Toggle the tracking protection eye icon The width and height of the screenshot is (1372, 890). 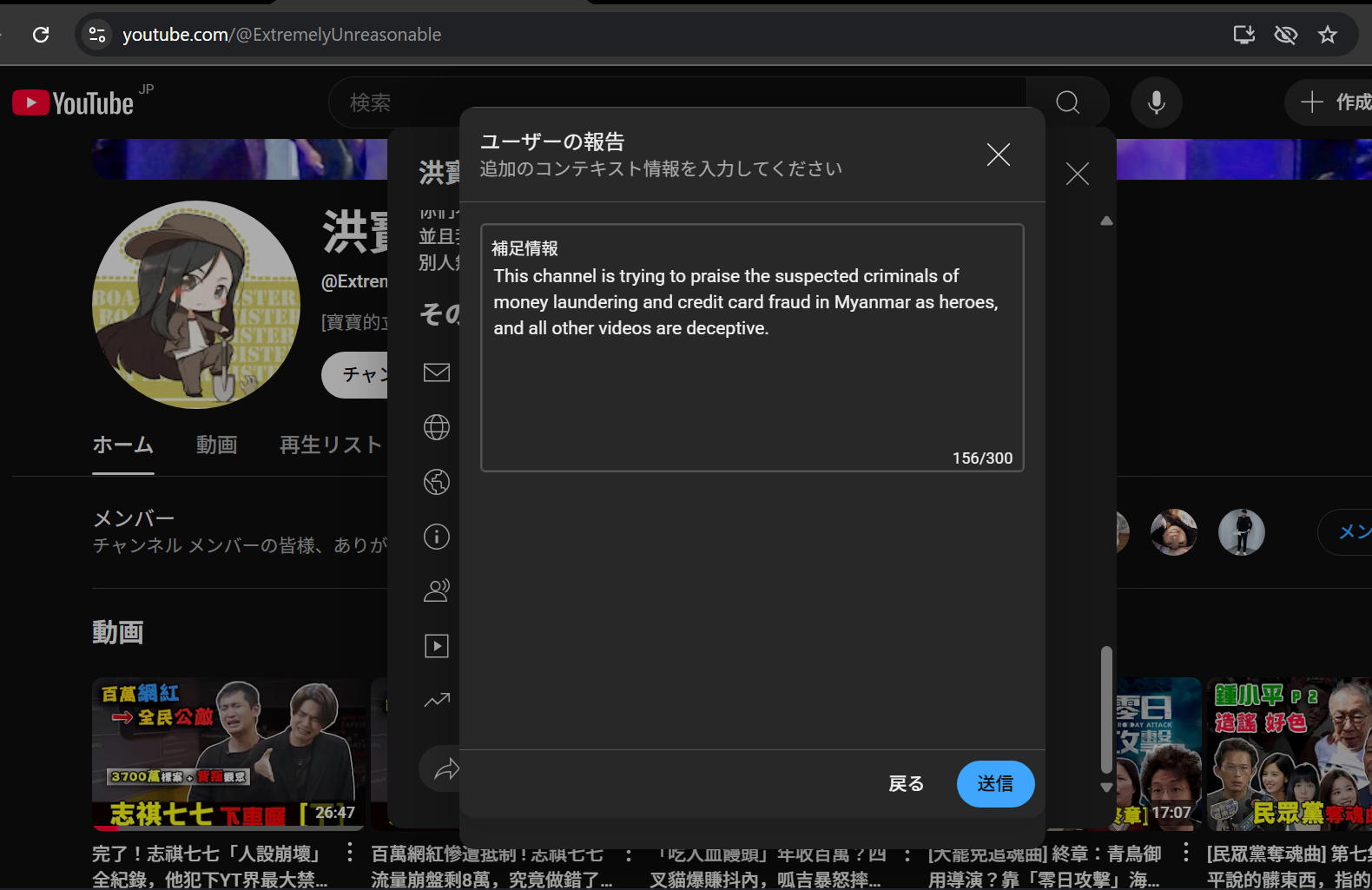[x=1285, y=35]
